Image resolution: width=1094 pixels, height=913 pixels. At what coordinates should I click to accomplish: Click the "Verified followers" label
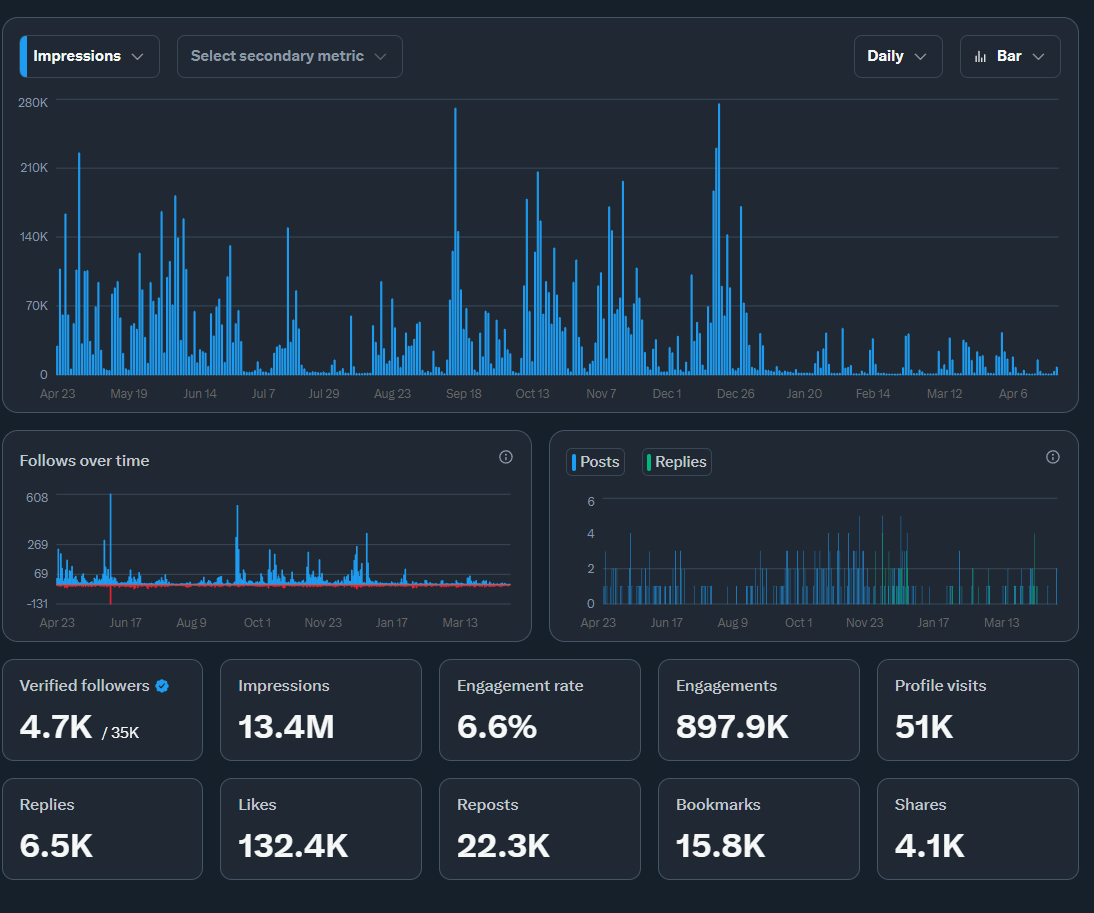tap(84, 686)
